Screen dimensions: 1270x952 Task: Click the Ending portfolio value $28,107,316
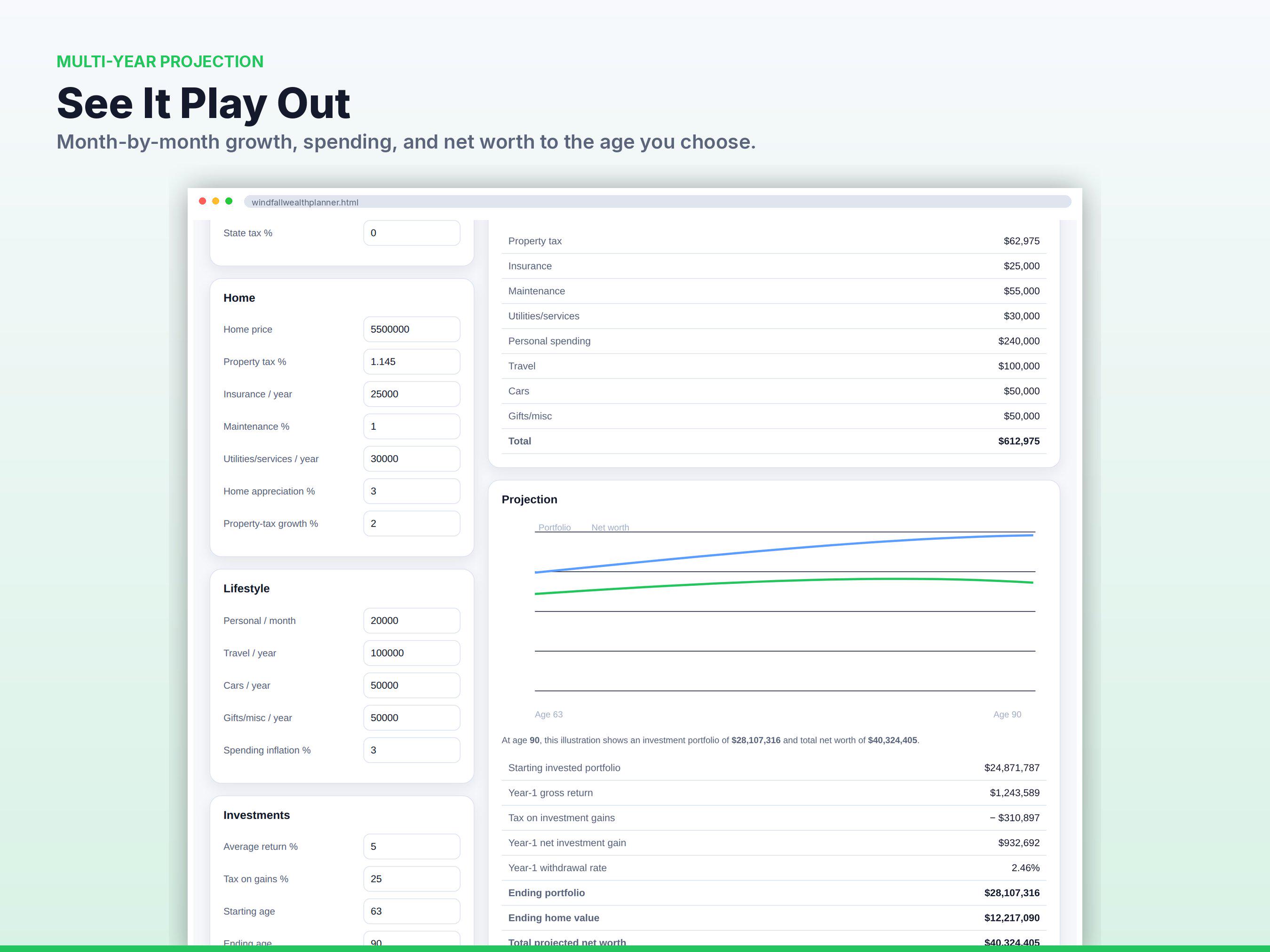1012,893
